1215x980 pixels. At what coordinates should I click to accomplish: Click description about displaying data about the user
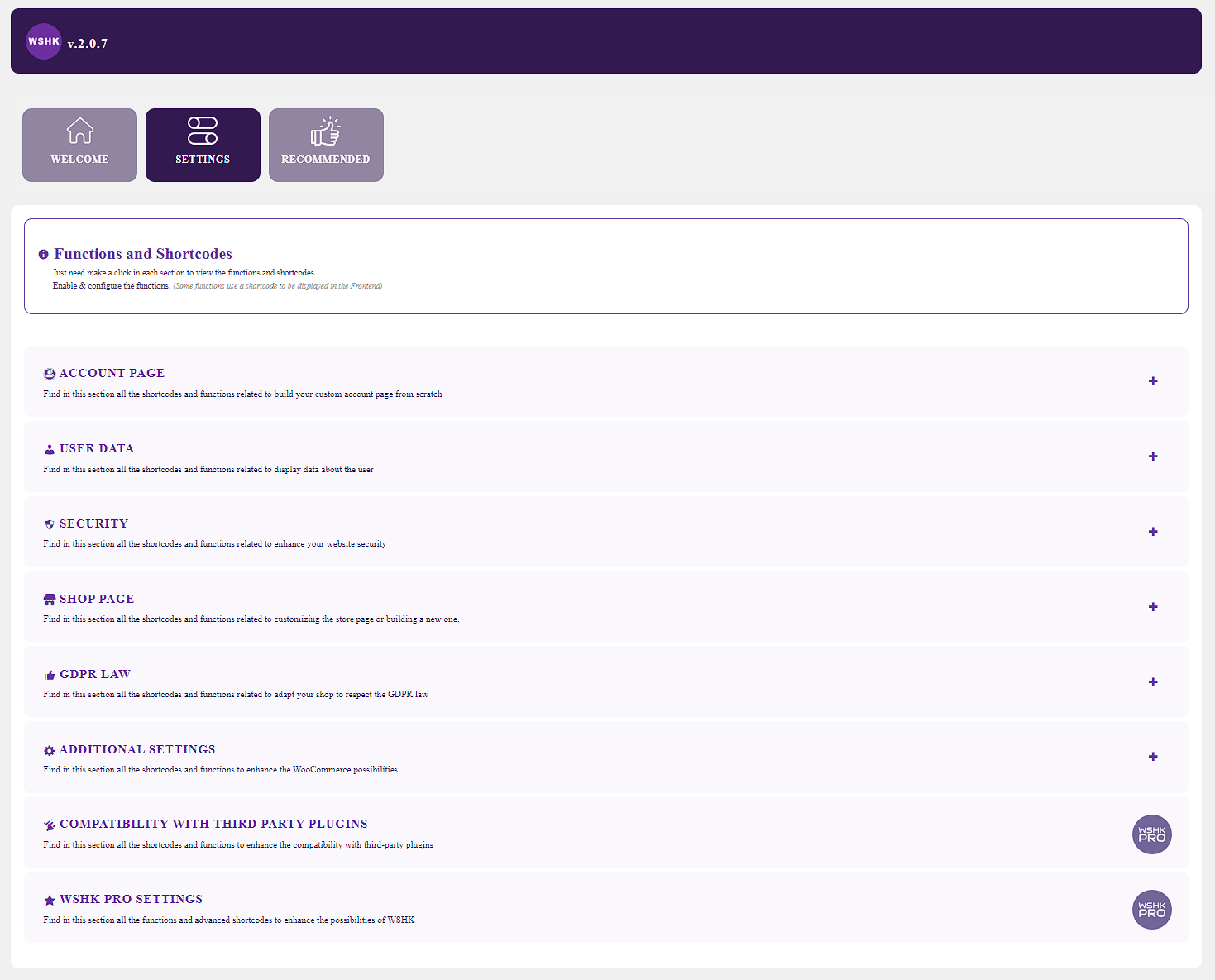pyautogui.click(x=208, y=470)
